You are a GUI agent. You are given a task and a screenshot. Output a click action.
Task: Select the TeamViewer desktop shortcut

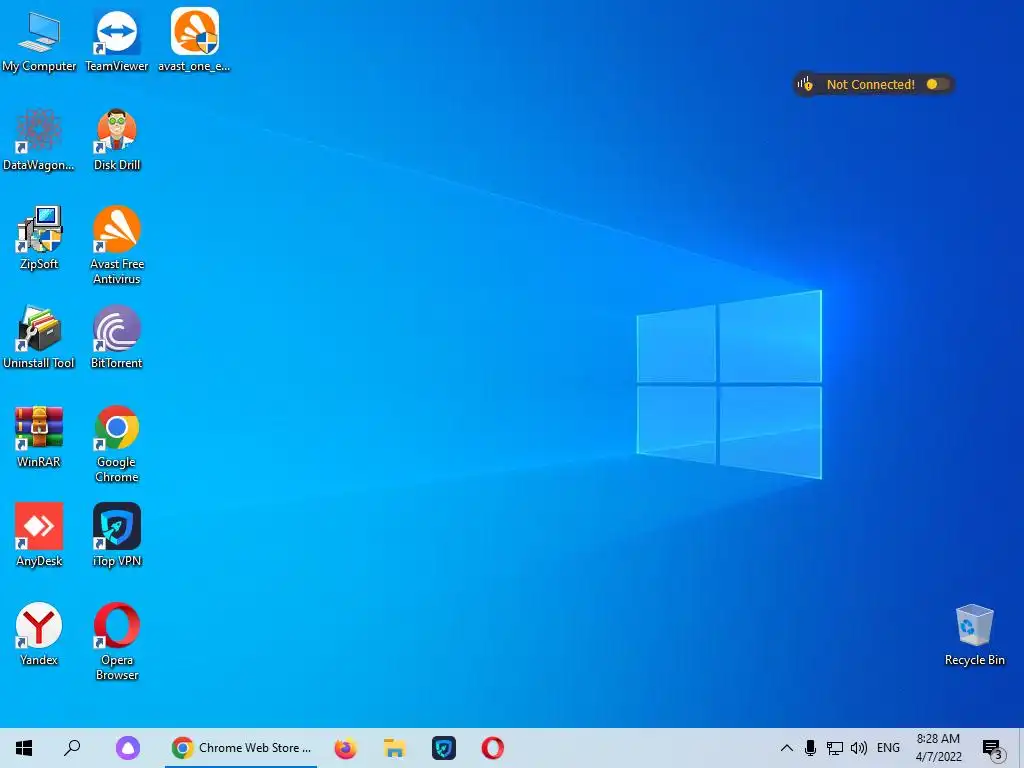(117, 40)
